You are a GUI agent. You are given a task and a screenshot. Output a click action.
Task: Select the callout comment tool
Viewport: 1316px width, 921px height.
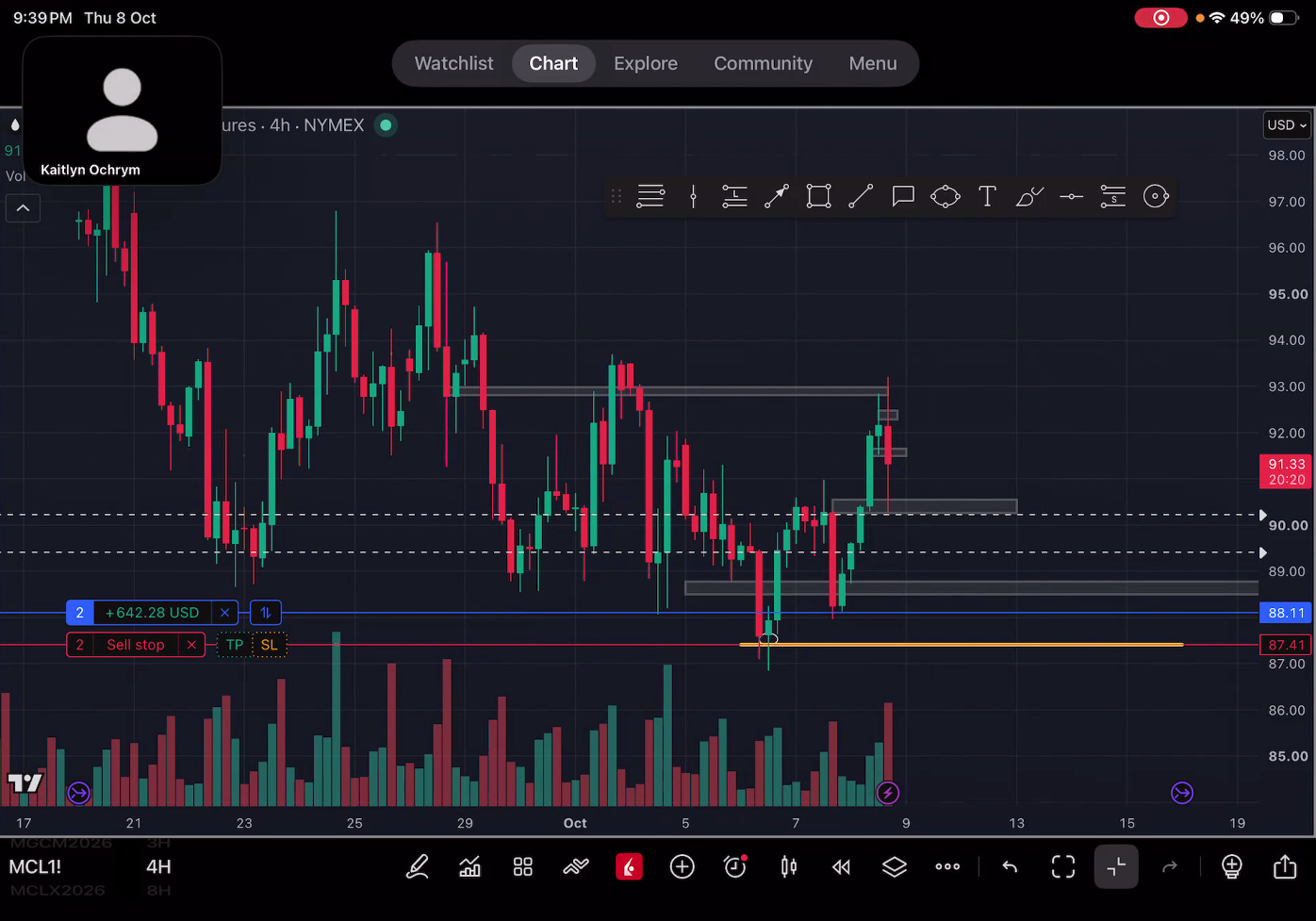click(903, 196)
